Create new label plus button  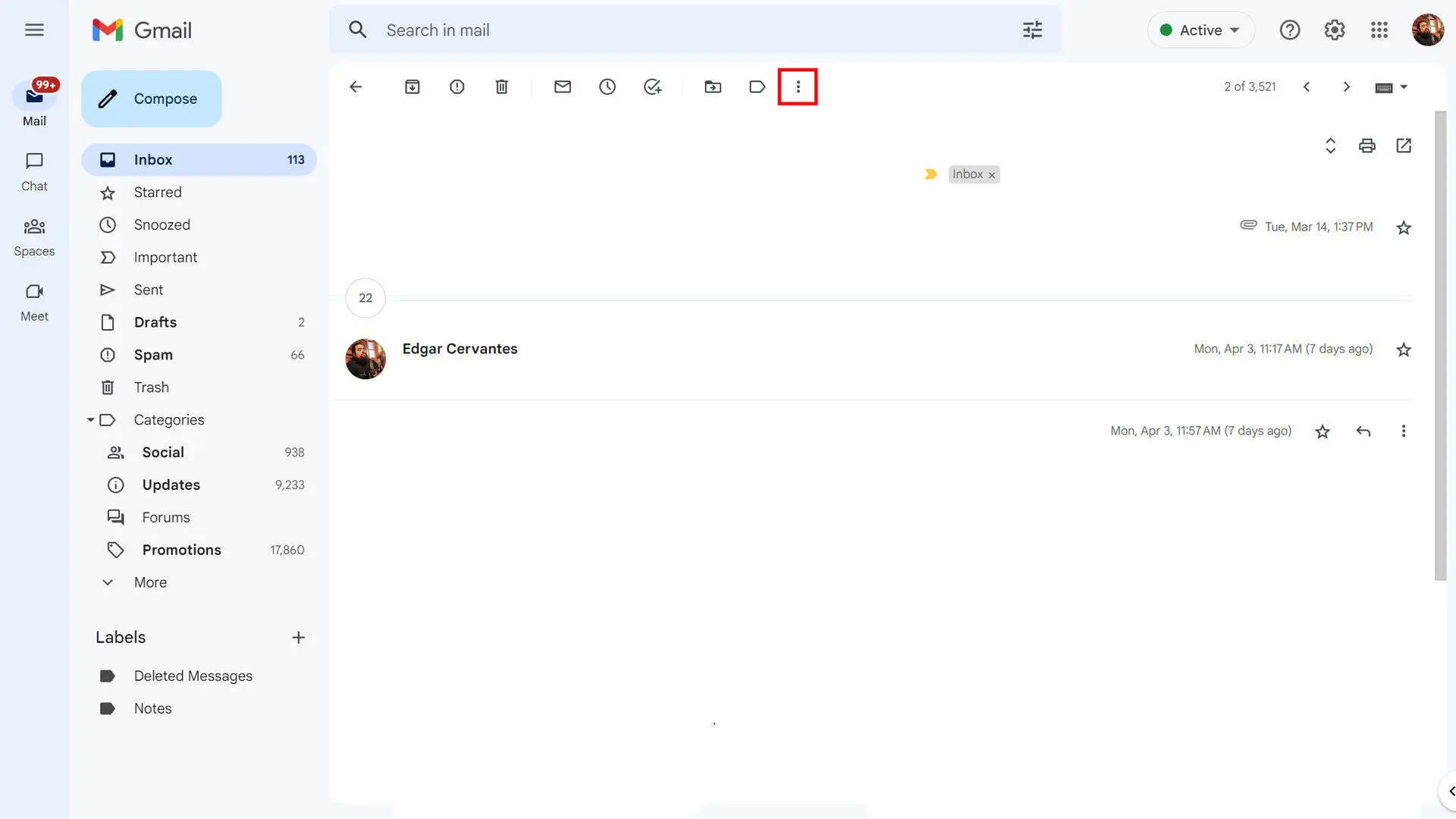[299, 638]
